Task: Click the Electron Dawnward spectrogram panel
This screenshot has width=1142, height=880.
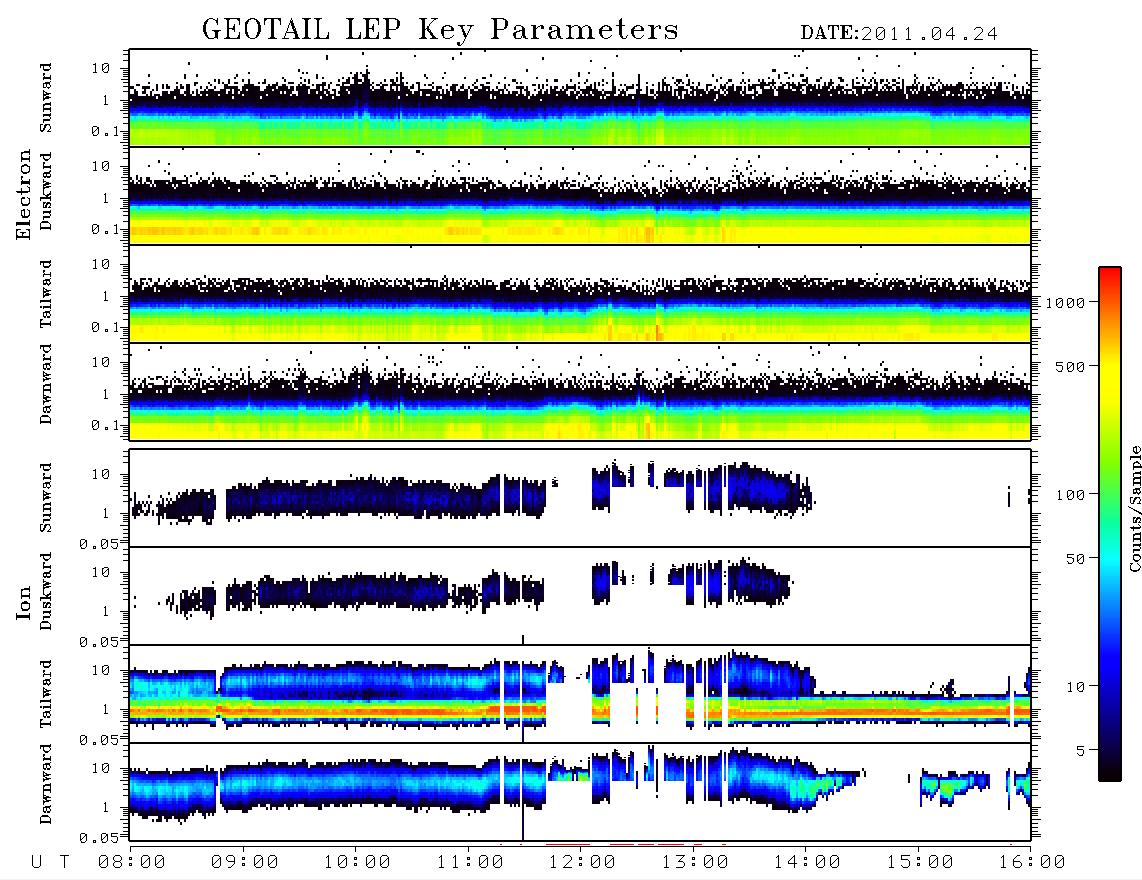Action: click(x=580, y=392)
